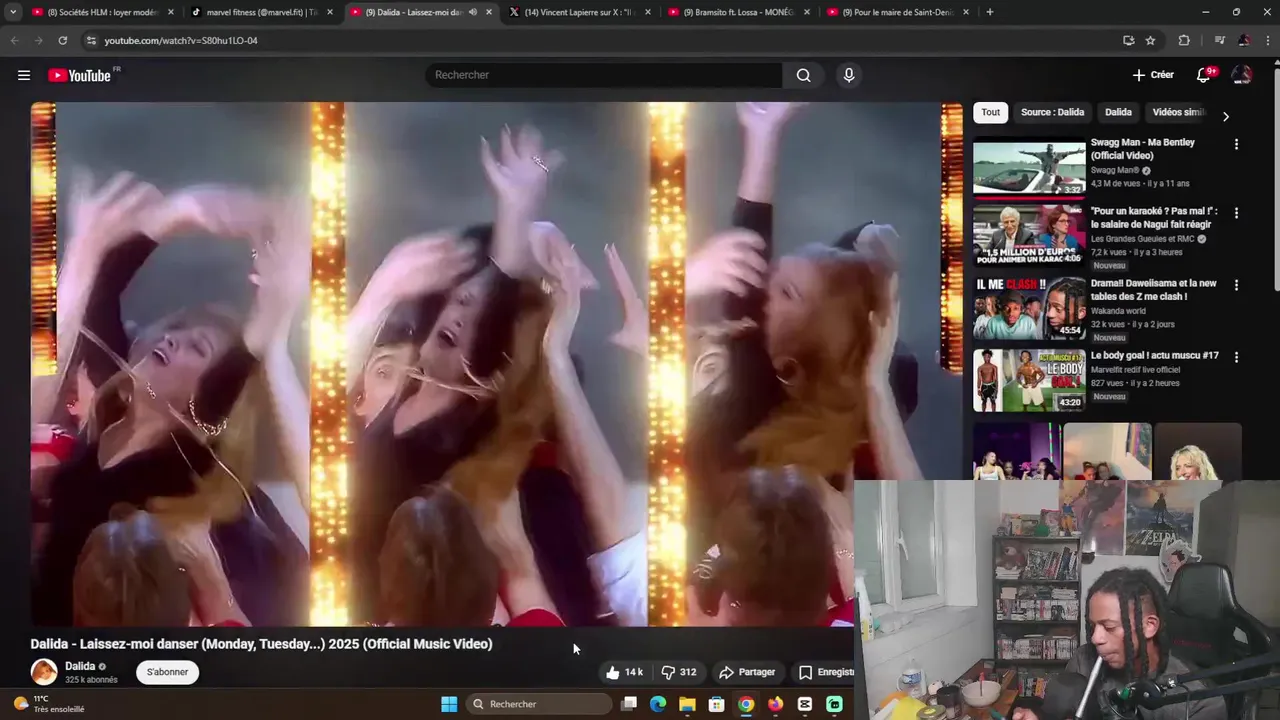Launch Microsoft Edge from taskbar

coord(658,704)
